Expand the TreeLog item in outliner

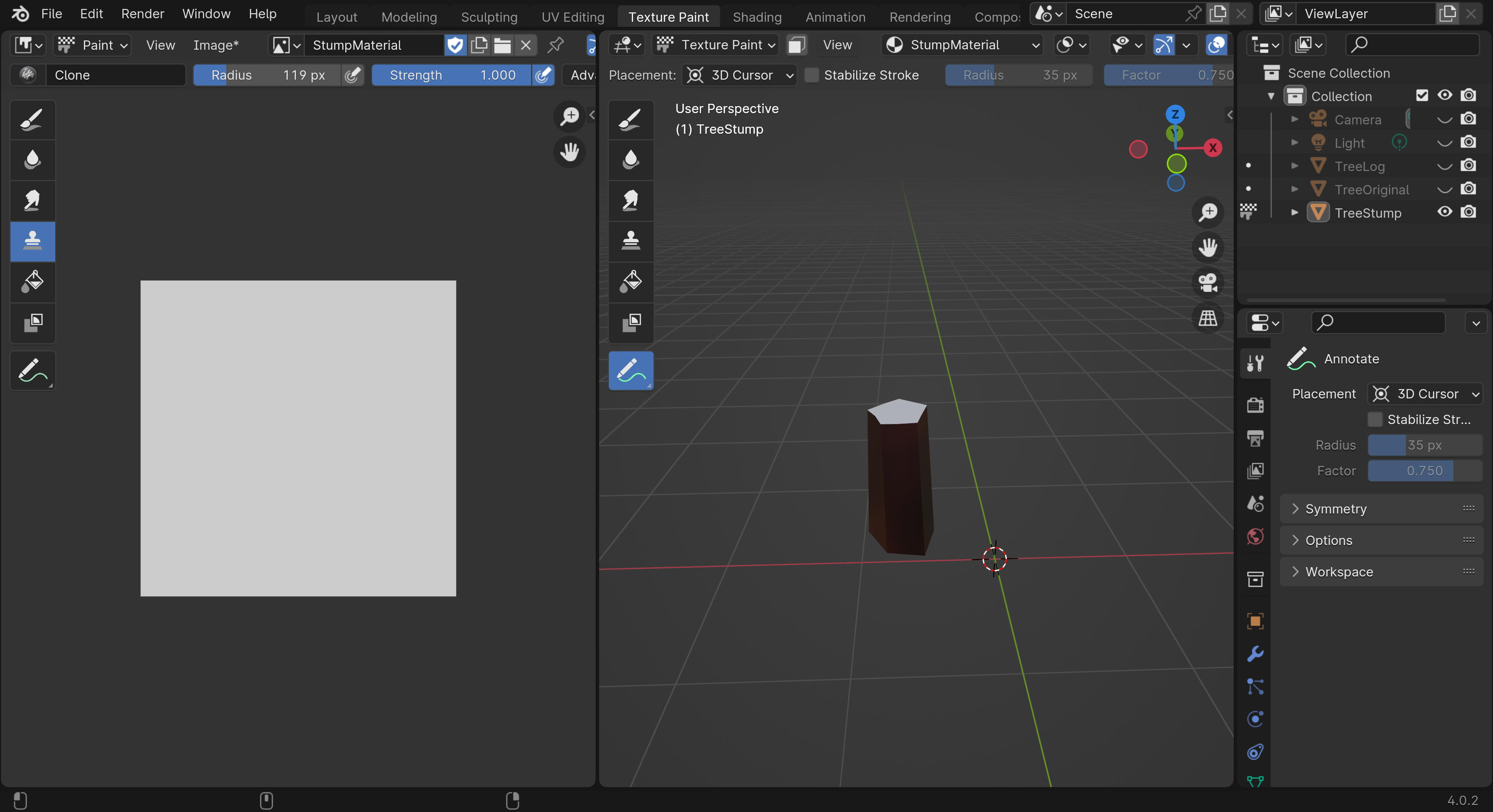tap(1294, 166)
